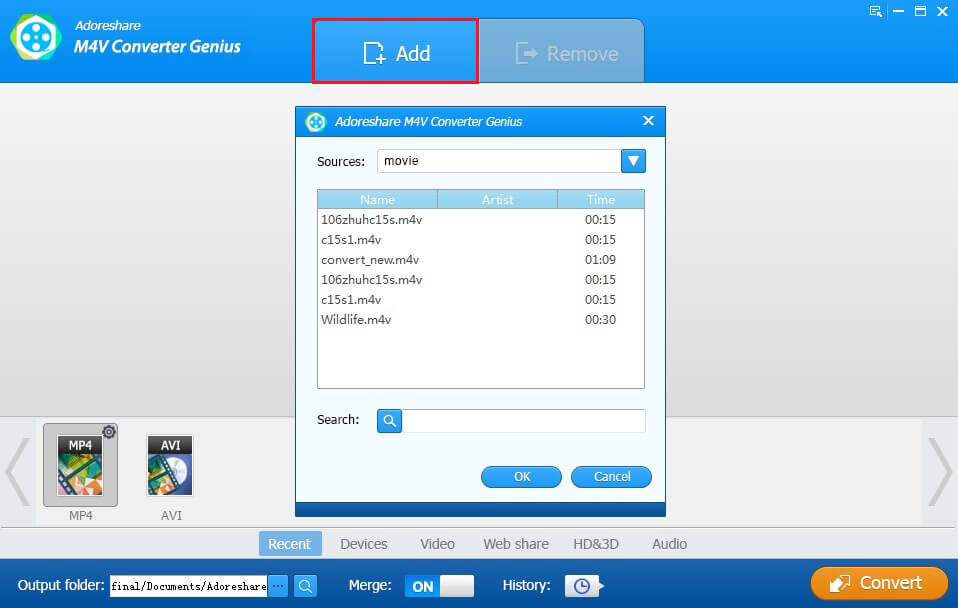Open settings gear on the MP4 thumbnail
Image resolution: width=958 pixels, height=608 pixels.
coord(109,431)
